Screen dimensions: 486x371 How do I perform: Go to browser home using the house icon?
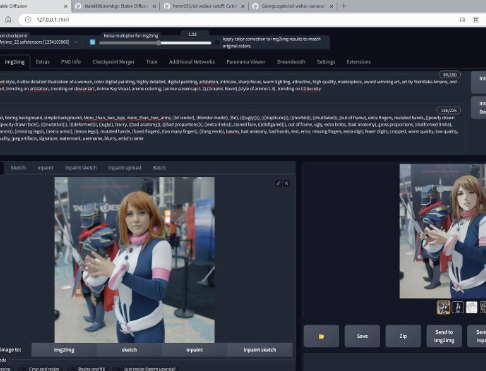8,20
